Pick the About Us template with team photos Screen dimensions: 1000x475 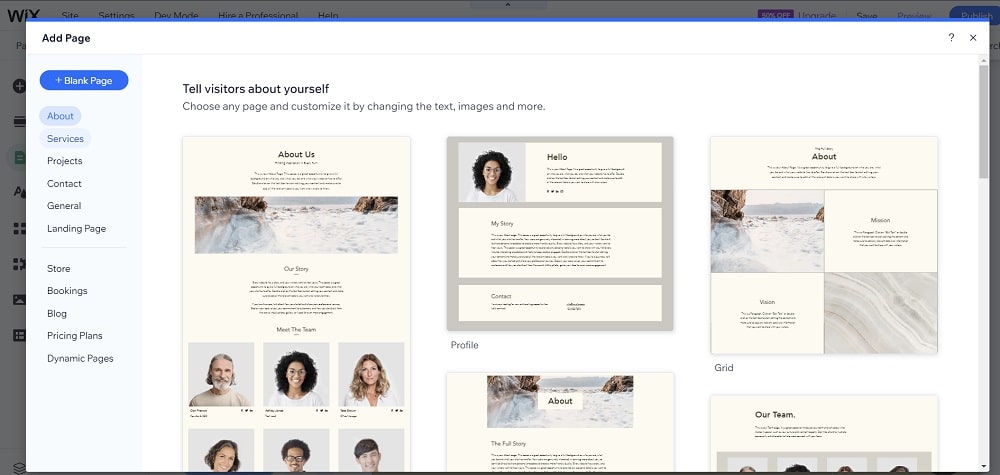[297, 303]
